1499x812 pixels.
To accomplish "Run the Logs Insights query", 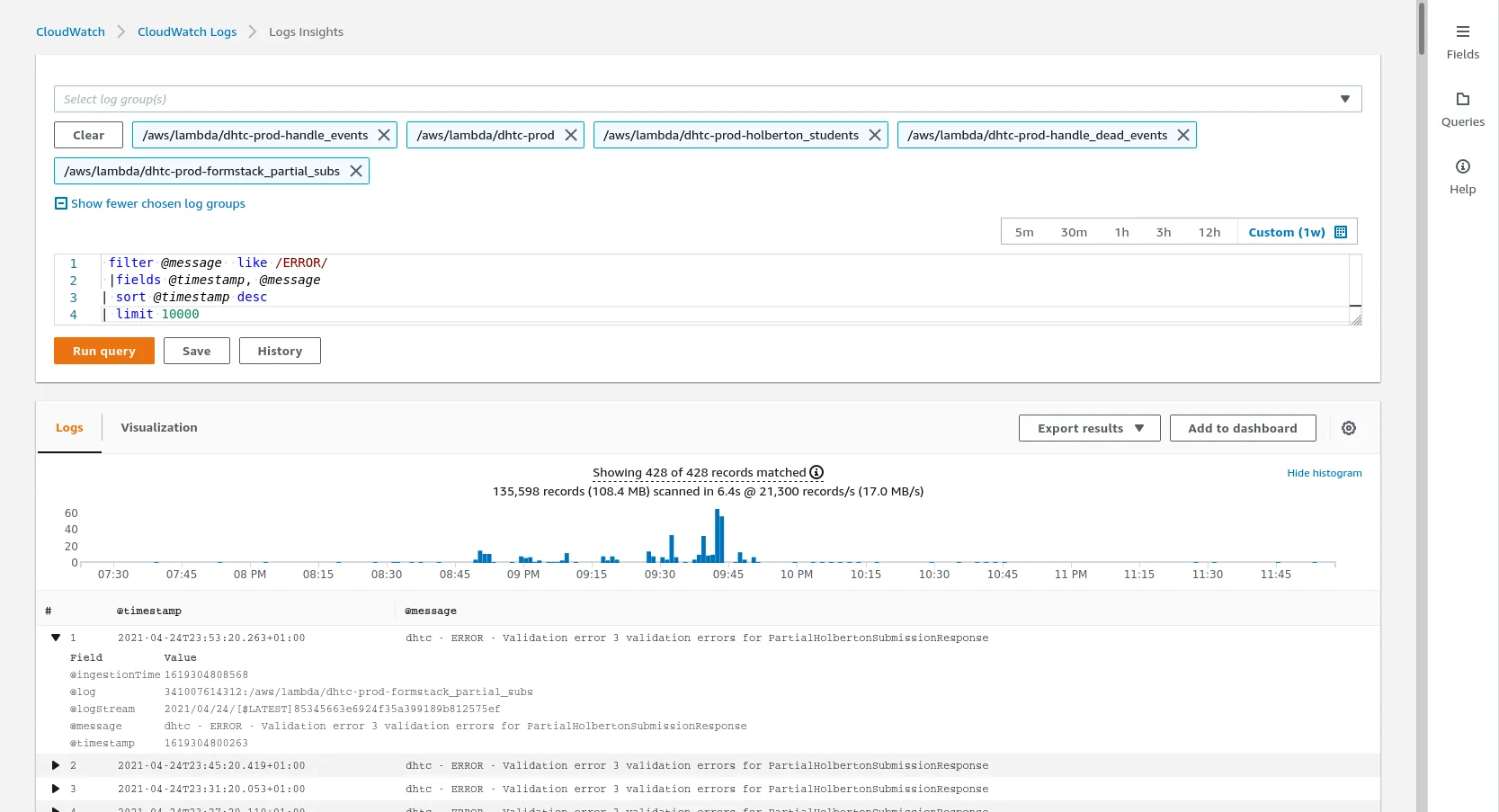I will (104, 351).
